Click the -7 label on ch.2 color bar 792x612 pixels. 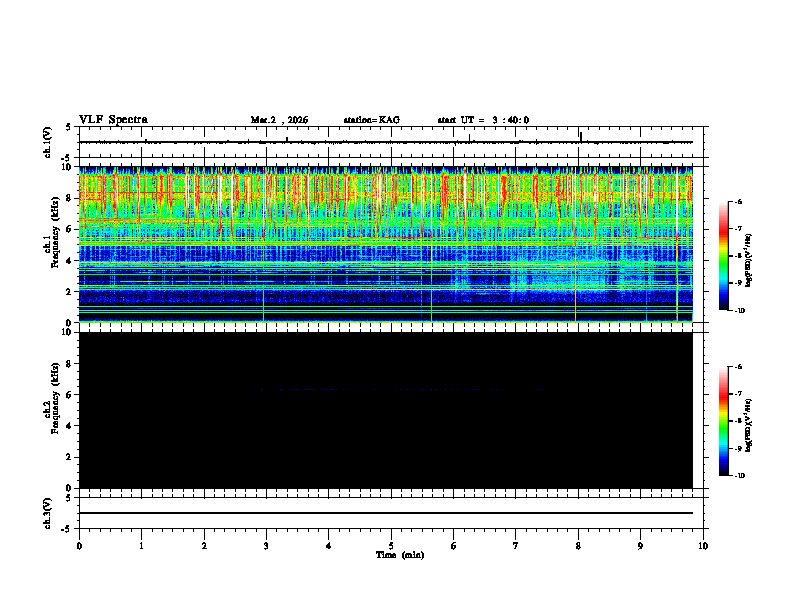tap(738, 394)
